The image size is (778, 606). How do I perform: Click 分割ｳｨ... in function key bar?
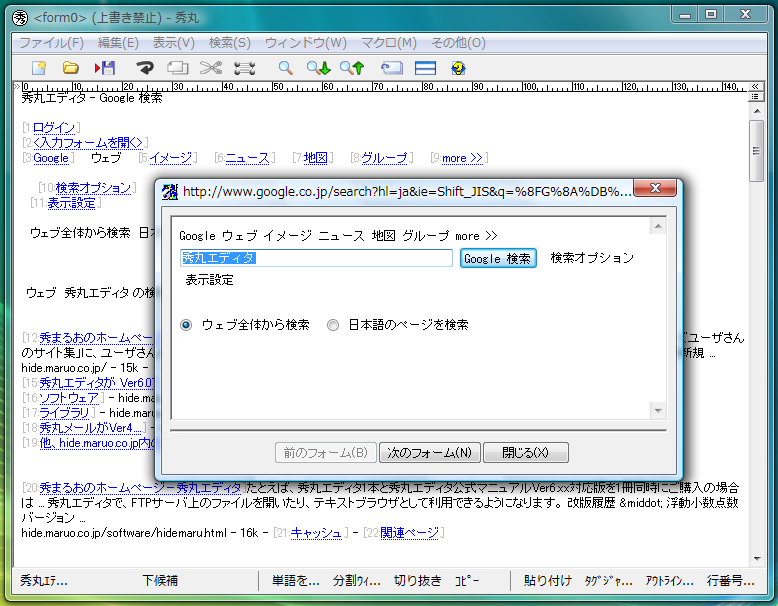356,581
